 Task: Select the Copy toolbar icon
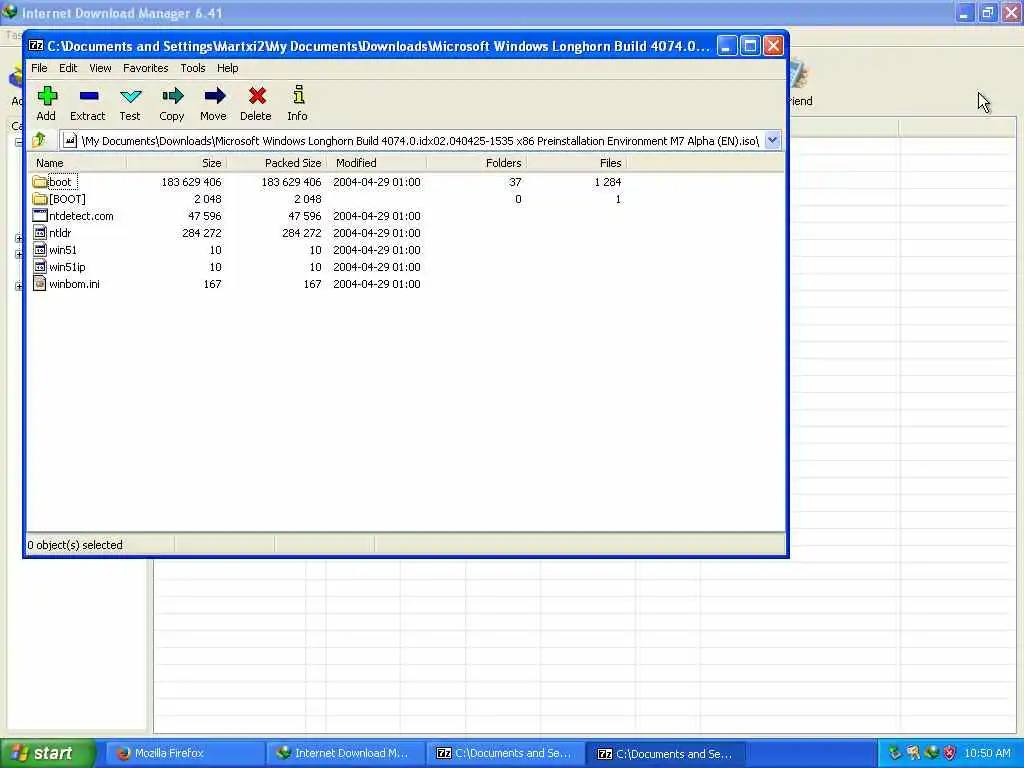172,96
